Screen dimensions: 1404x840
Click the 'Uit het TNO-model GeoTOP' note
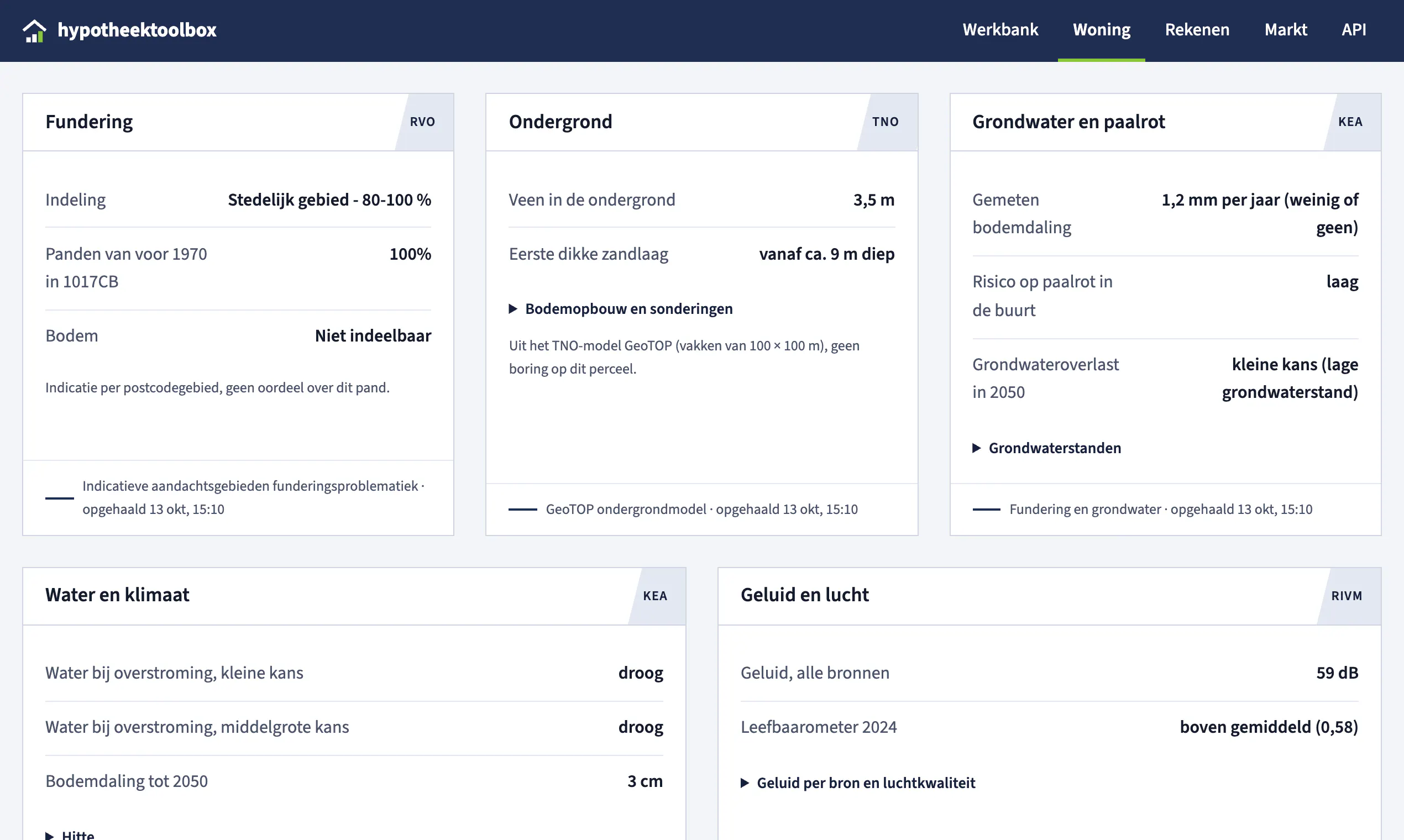tap(684, 357)
